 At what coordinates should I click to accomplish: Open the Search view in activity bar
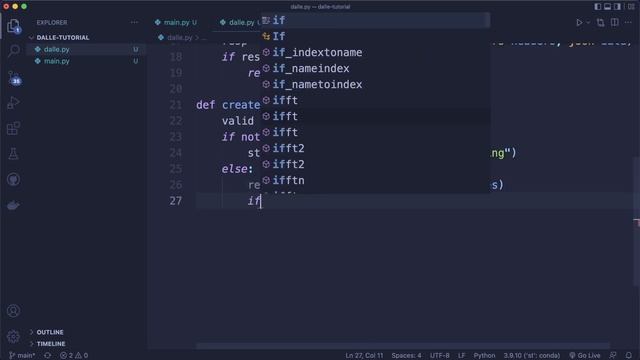[x=13, y=51]
